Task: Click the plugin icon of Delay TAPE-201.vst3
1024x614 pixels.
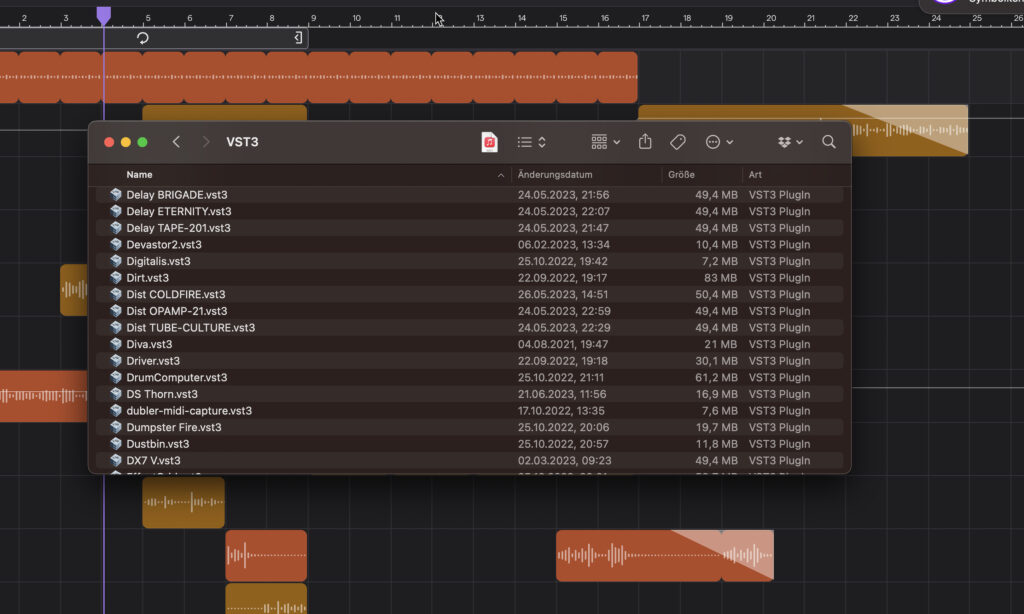Action: 116,228
